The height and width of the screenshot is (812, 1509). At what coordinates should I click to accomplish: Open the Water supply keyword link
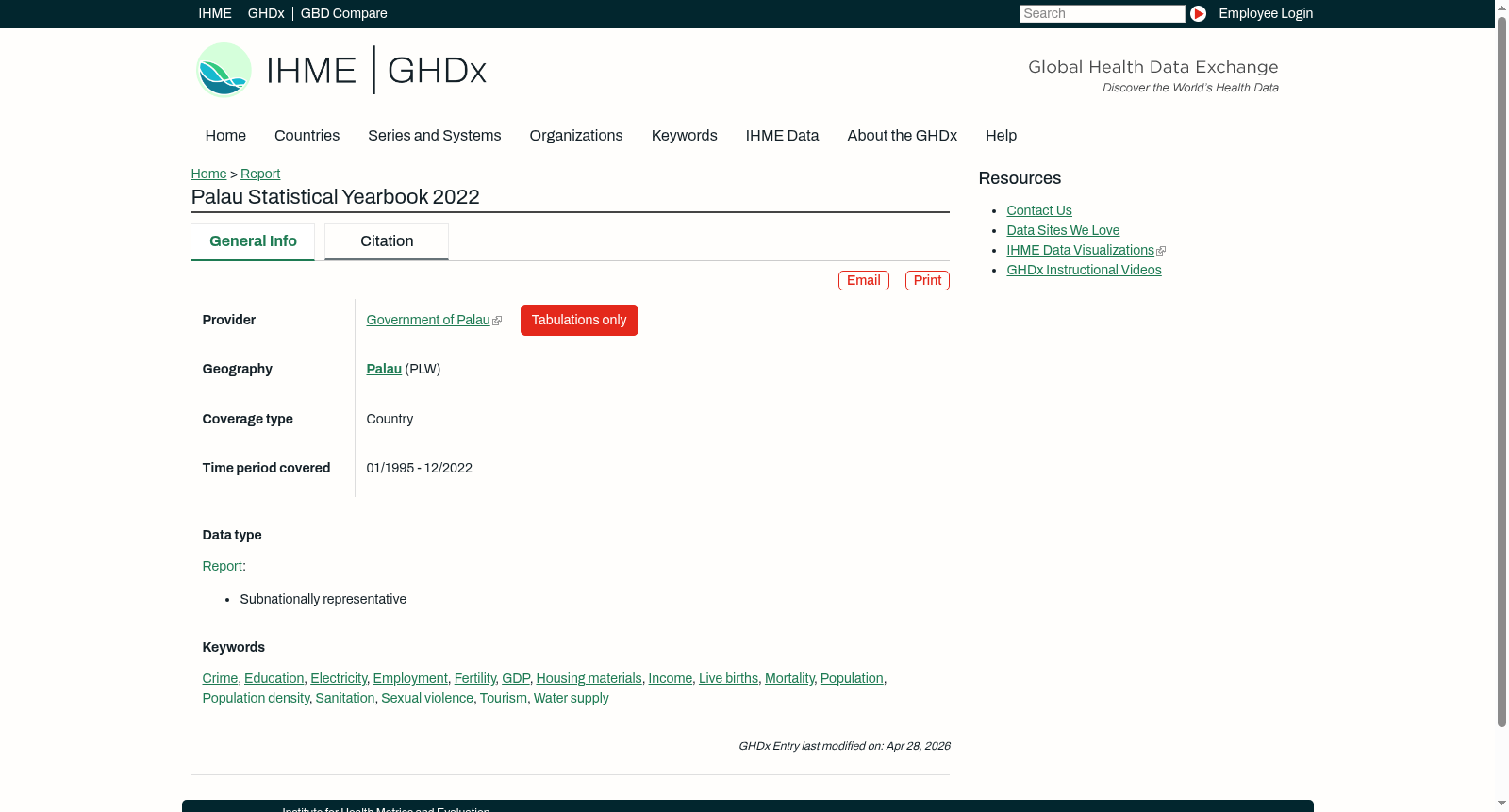click(x=572, y=699)
